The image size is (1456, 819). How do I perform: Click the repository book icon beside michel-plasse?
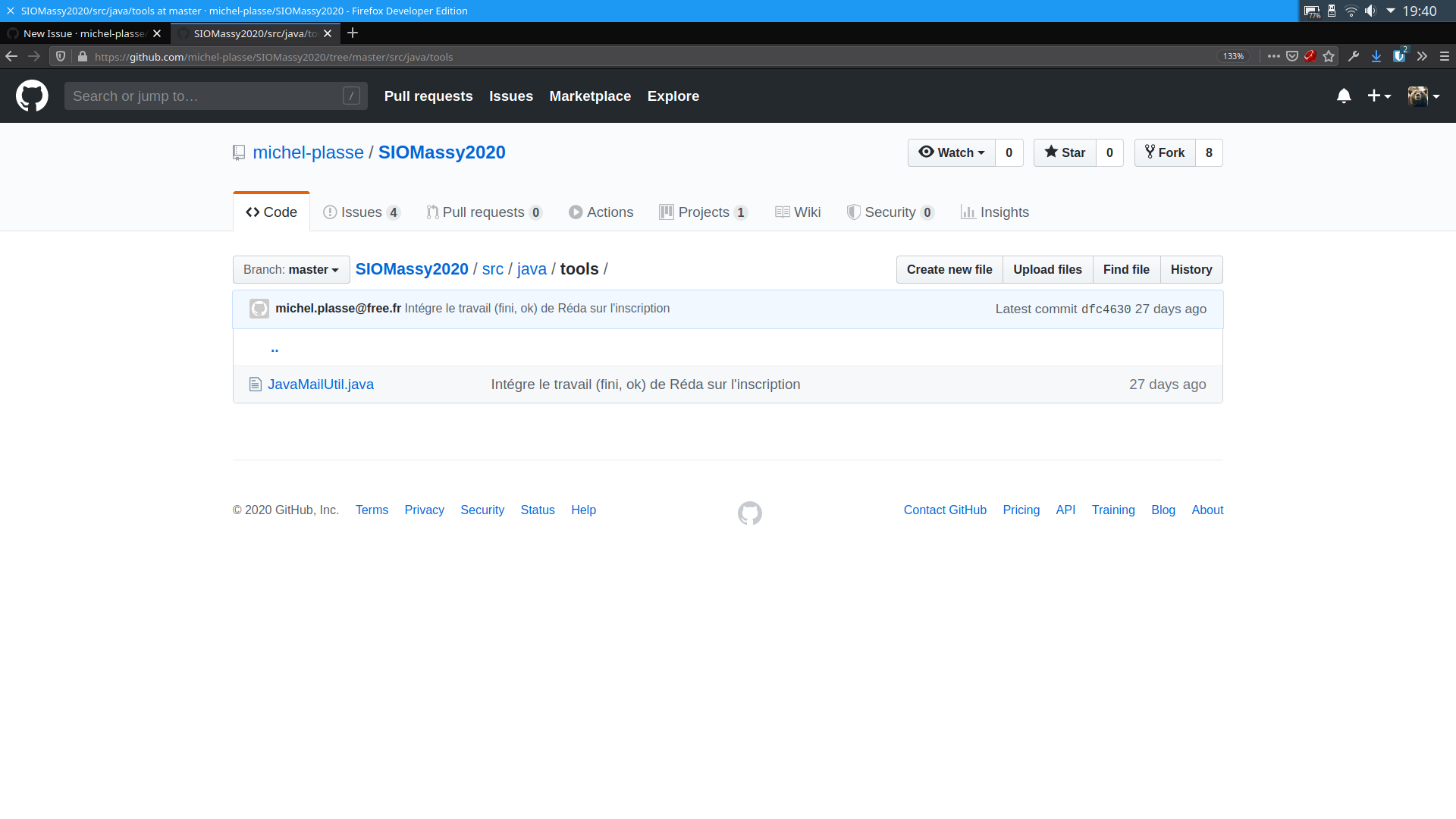click(x=238, y=152)
